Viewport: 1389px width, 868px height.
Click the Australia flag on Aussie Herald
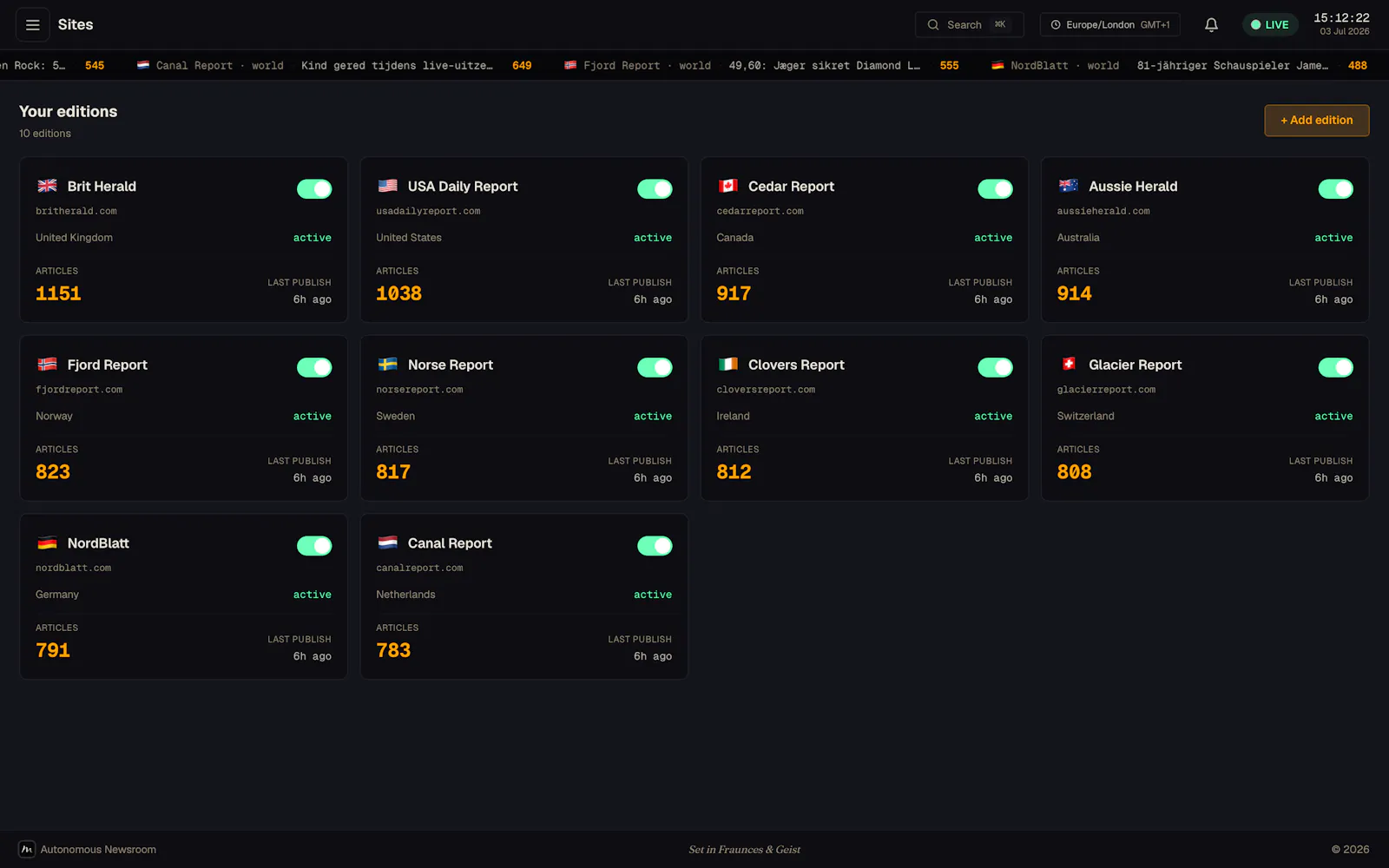point(1069,186)
